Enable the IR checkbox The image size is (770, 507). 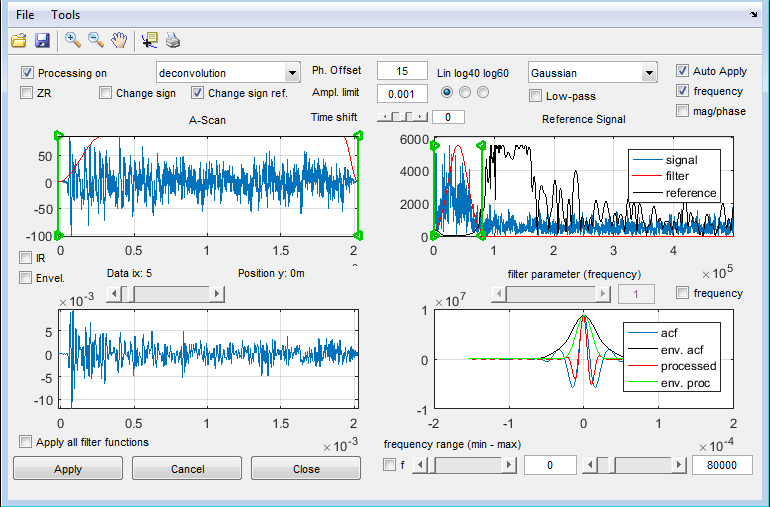[x=25, y=257]
